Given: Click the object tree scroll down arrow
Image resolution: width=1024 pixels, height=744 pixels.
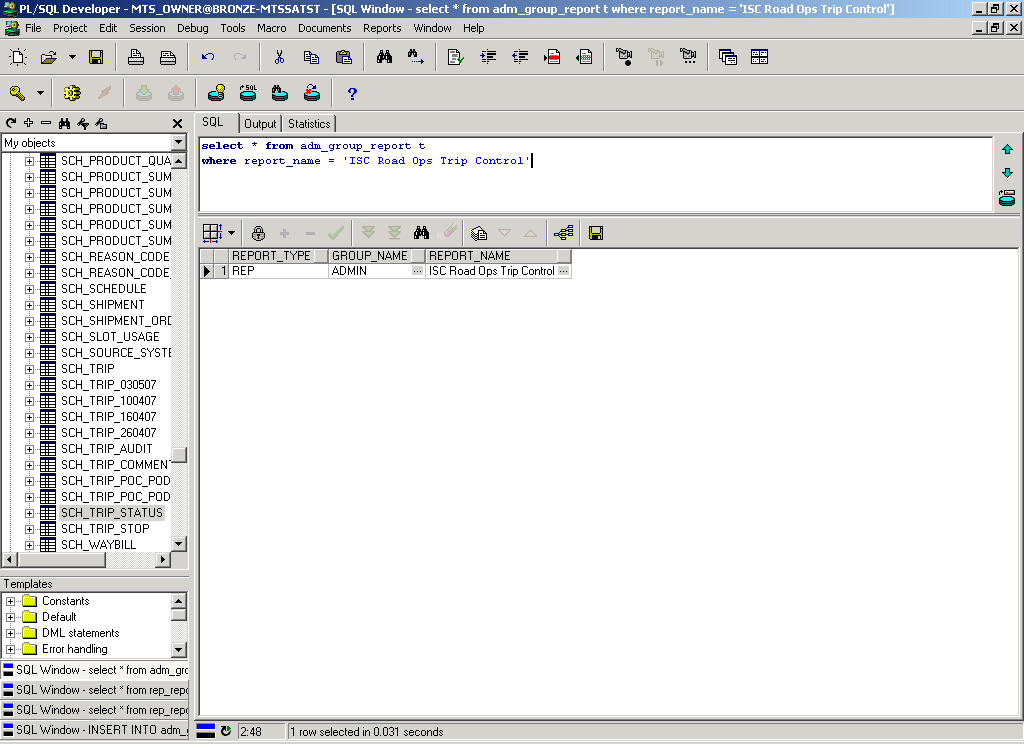Looking at the screenshot, I should 179,543.
